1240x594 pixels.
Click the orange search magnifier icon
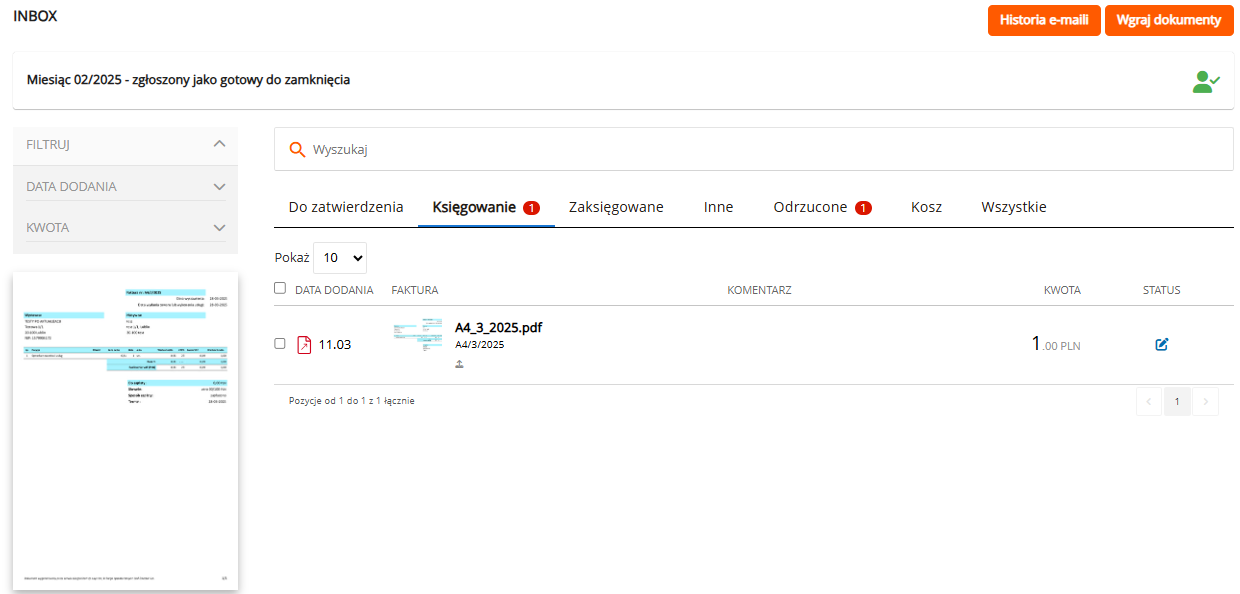click(296, 149)
